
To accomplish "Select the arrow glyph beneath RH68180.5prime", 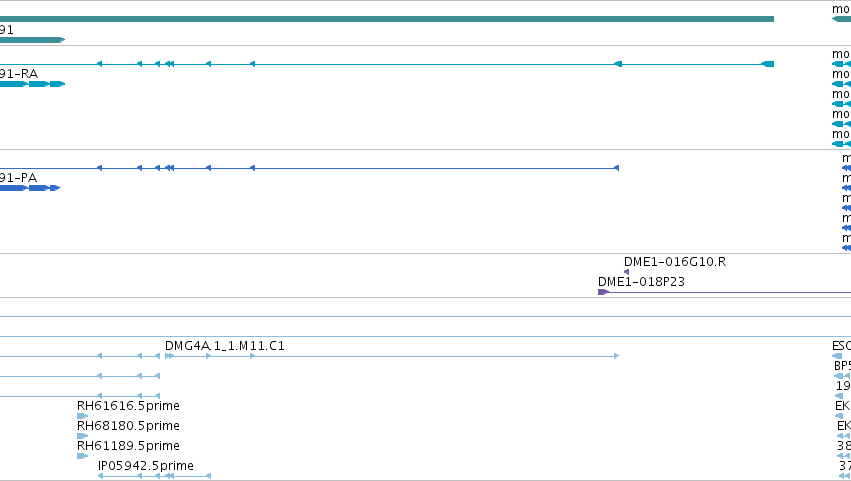I will pyautogui.click(x=82, y=436).
